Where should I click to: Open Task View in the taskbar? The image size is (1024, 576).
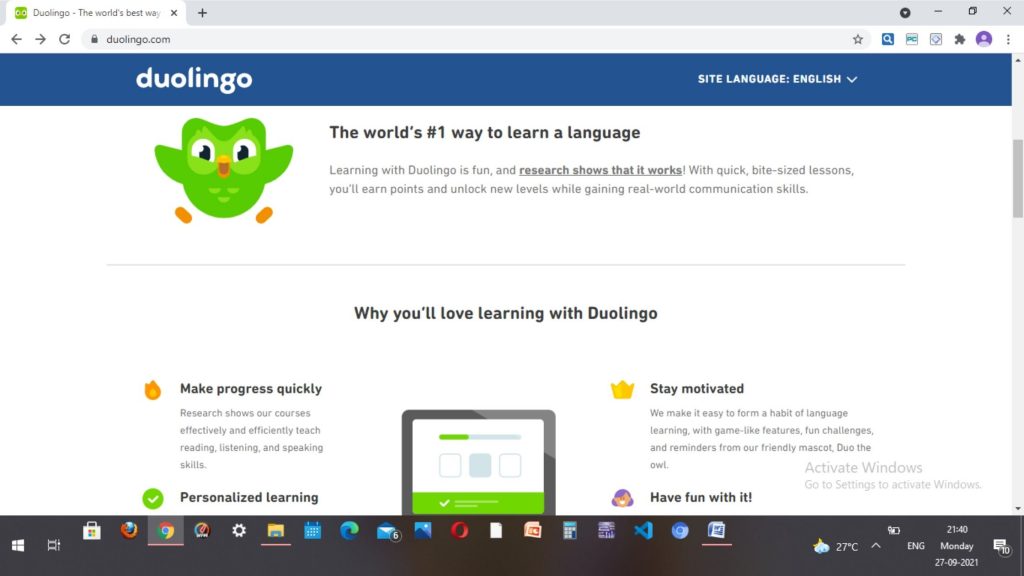pos(54,545)
